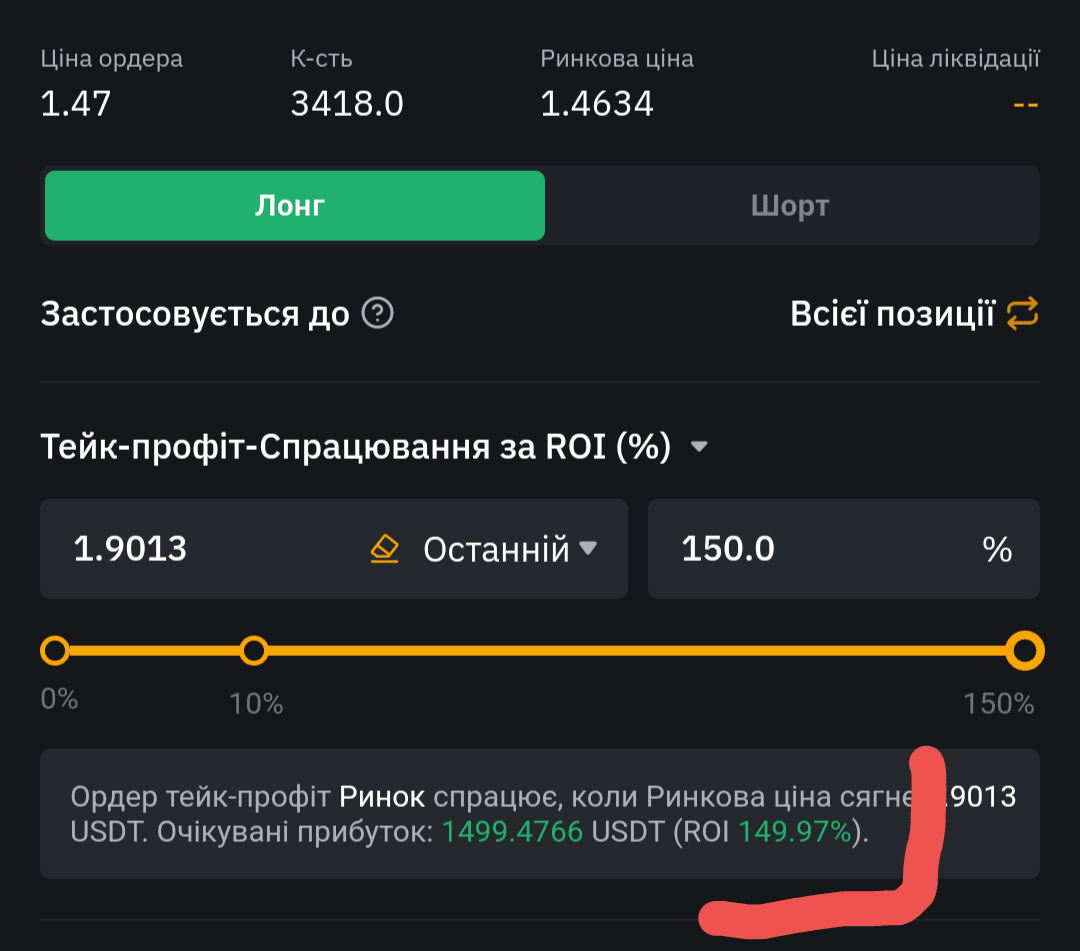This screenshot has height=951, width=1080.
Task: Open the "Останній" price type dropdown
Action: [510, 549]
